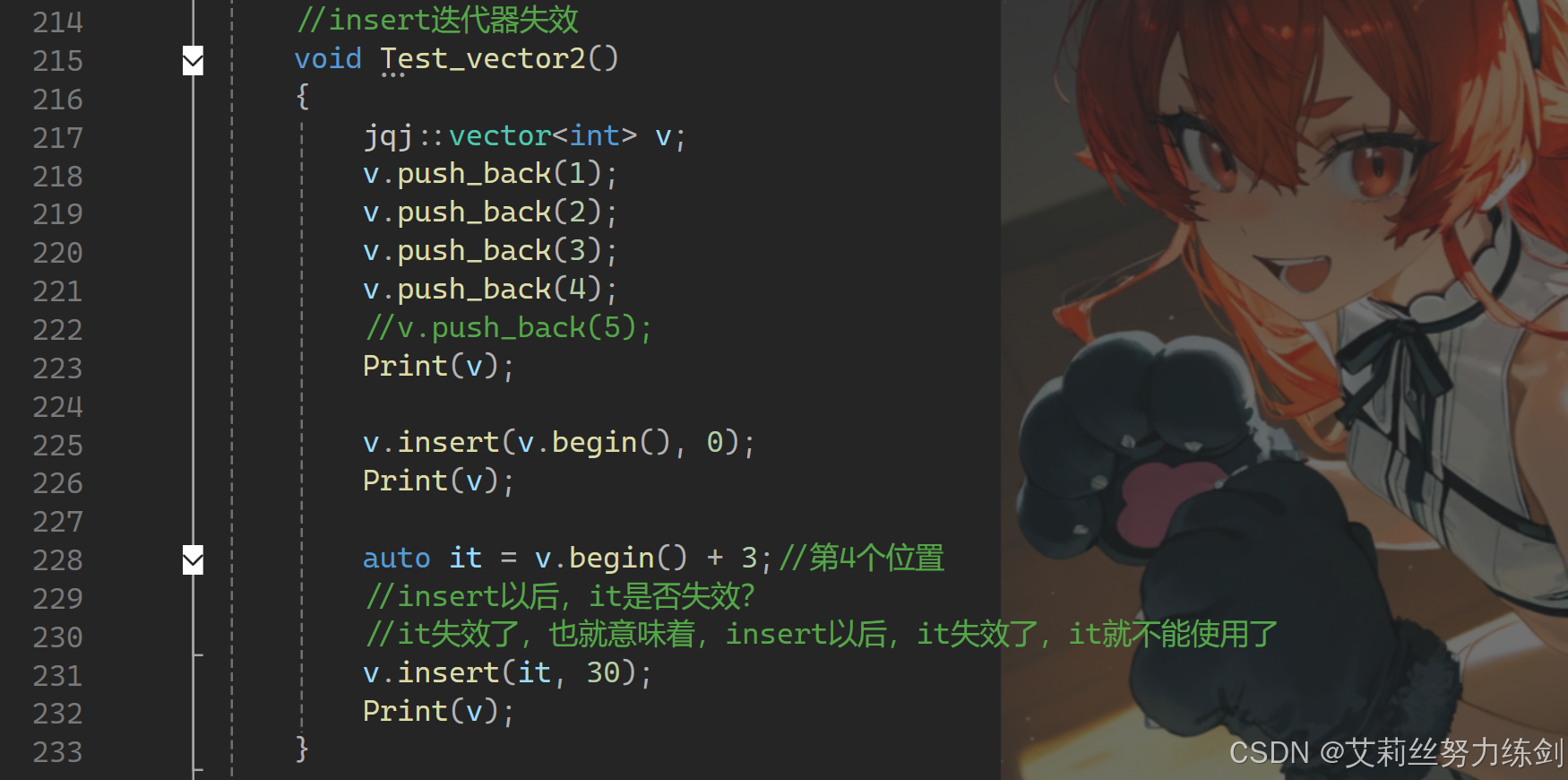1568x780 pixels.
Task: Collapse the Test_vector2 function fold arrow
Action: coord(193,61)
